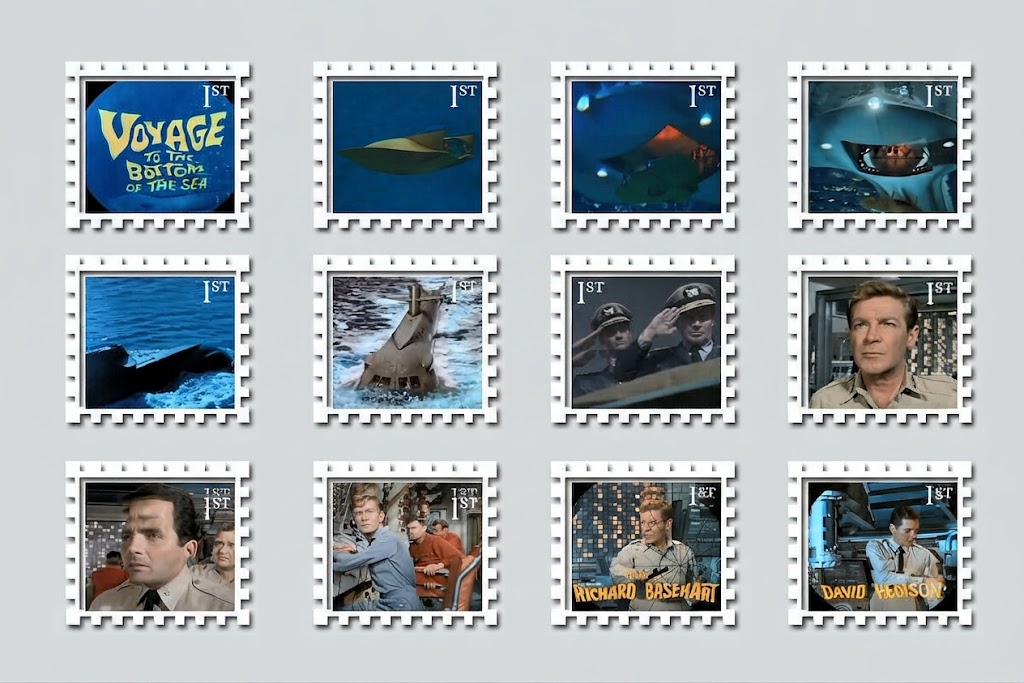Select the Voyage to the Bottom of the Sea title stamp
This screenshot has height=683, width=1024.
[x=158, y=146]
